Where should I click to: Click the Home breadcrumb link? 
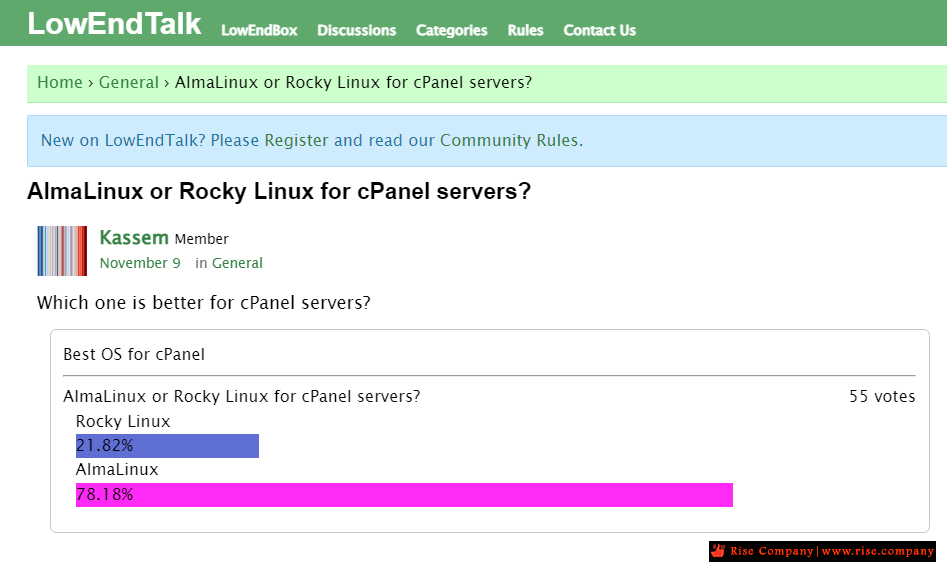pos(60,82)
